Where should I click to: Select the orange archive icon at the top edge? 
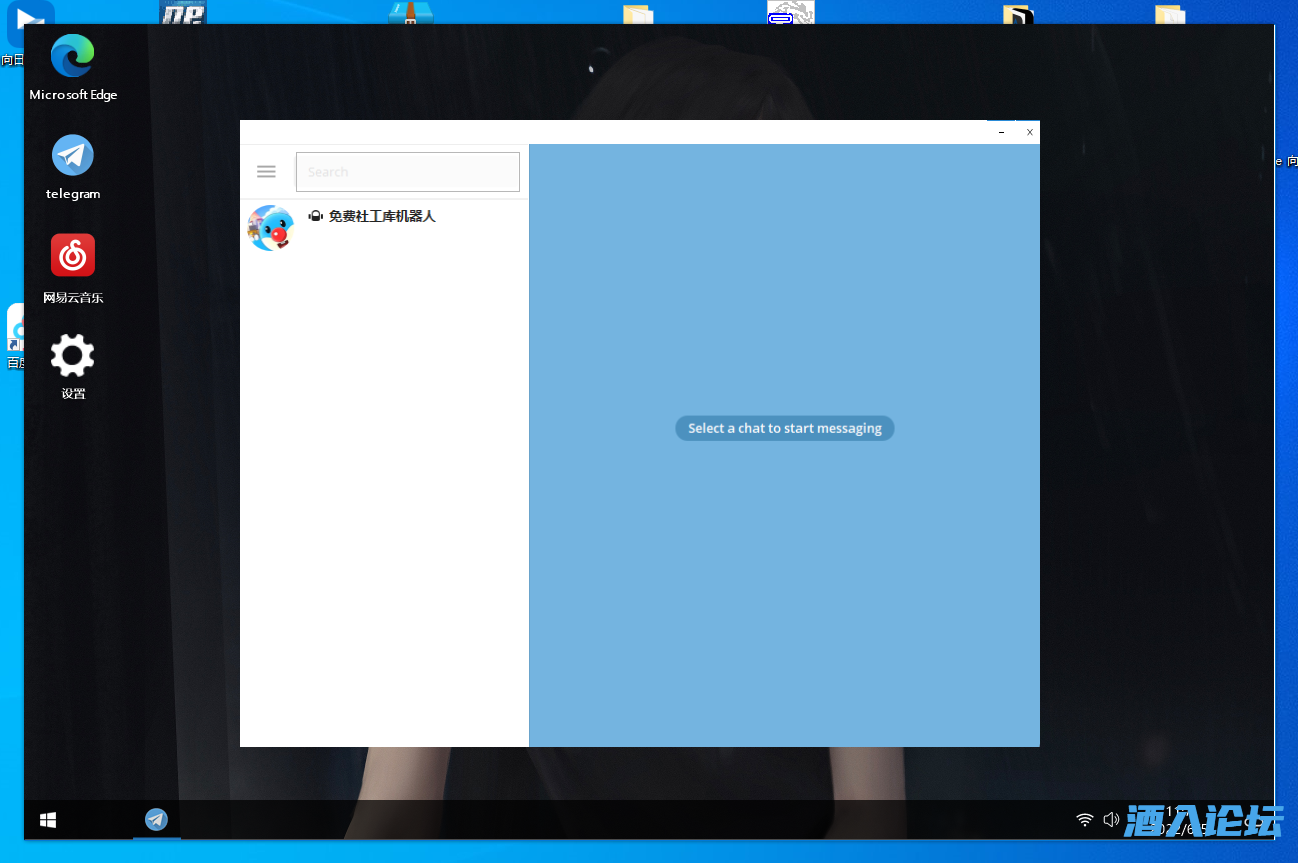(411, 12)
